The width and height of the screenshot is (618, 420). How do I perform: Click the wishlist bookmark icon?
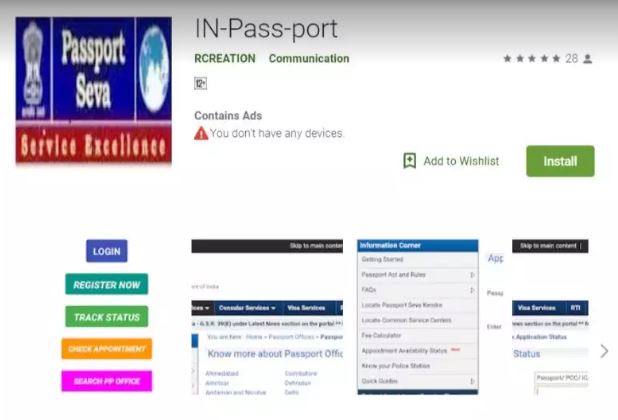(410, 161)
